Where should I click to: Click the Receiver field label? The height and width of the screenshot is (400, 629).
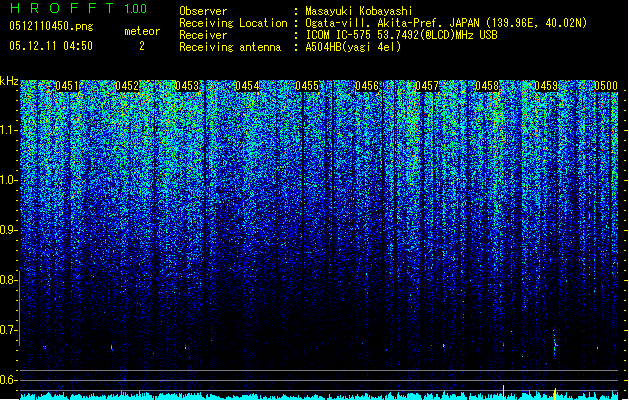(x=203, y=35)
